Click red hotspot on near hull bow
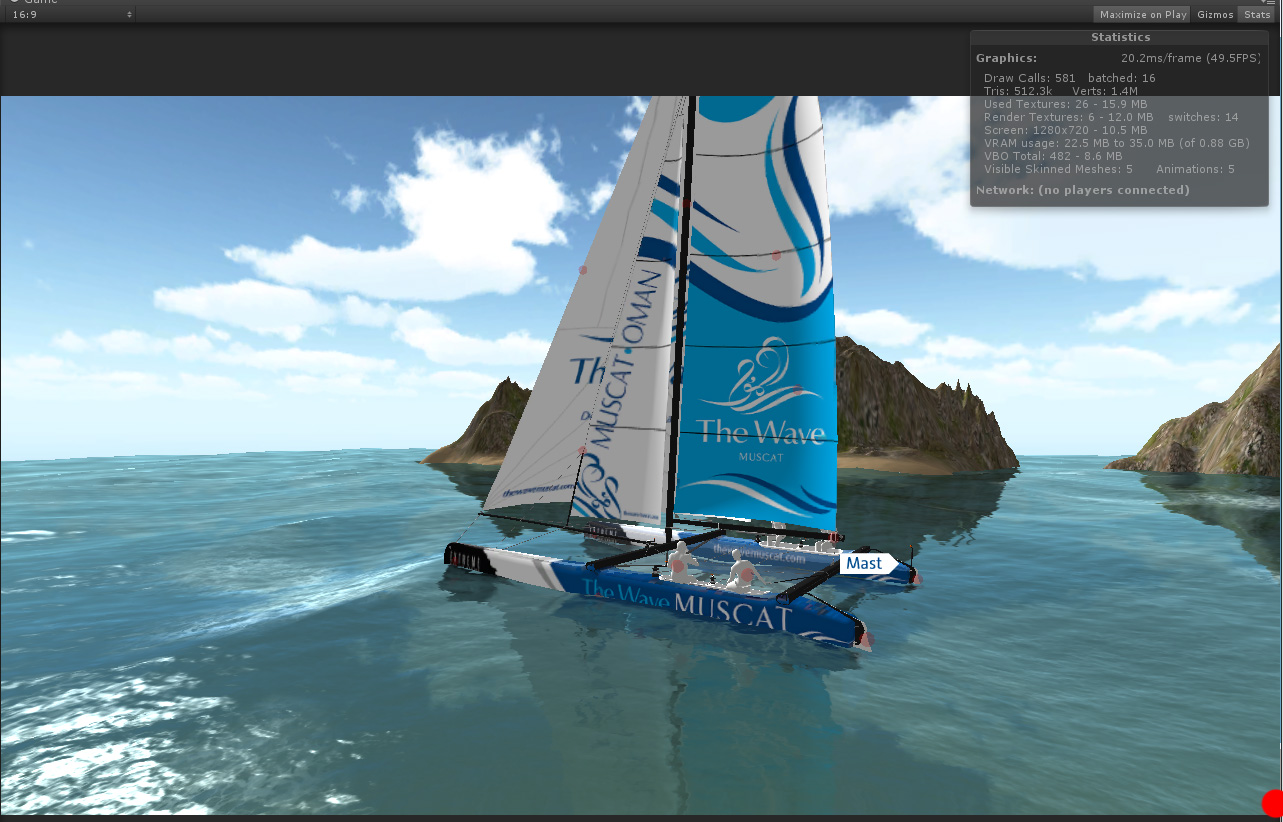This screenshot has height=822, width=1283. tap(866, 638)
